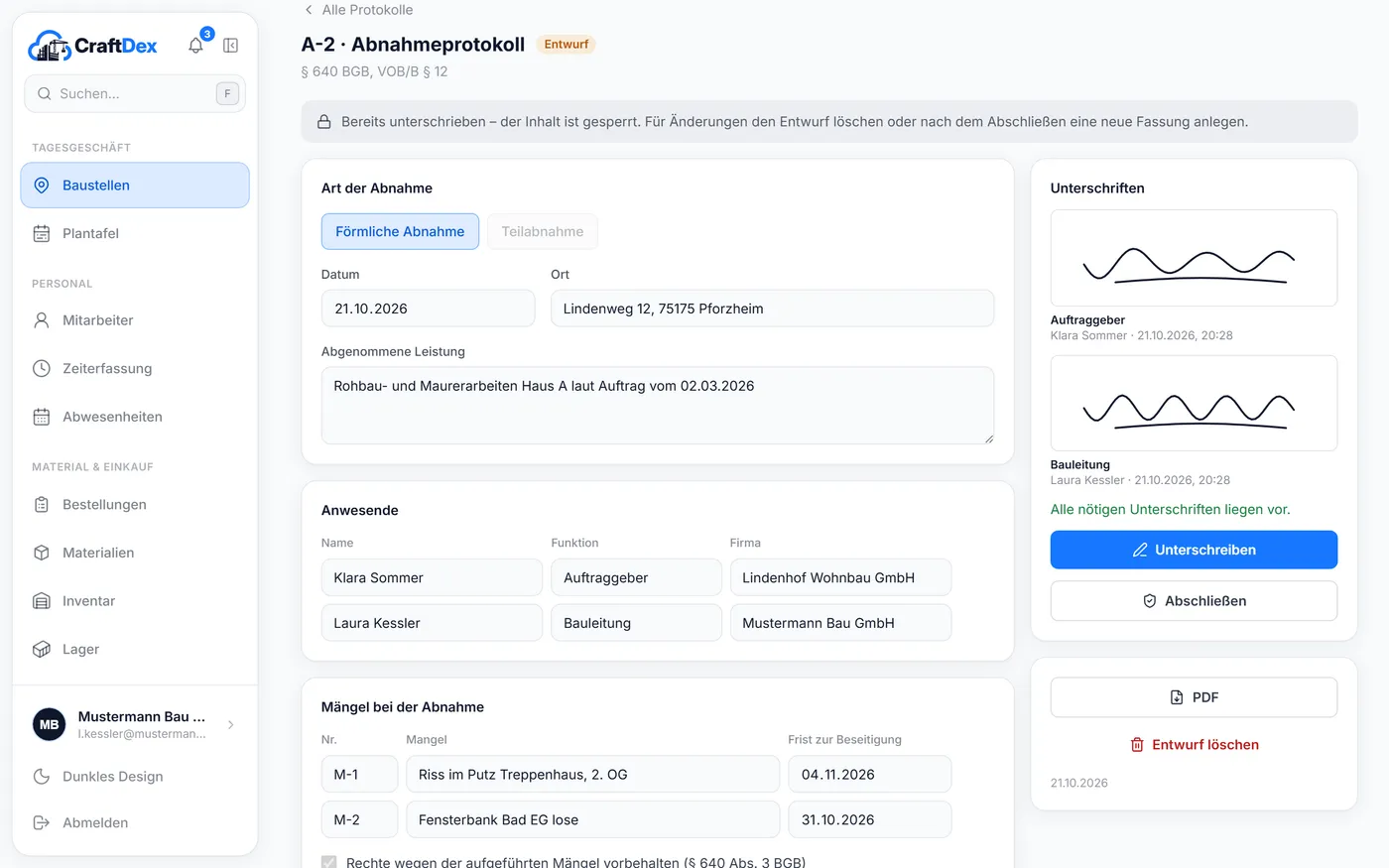Open the Baustellen section

click(x=135, y=186)
